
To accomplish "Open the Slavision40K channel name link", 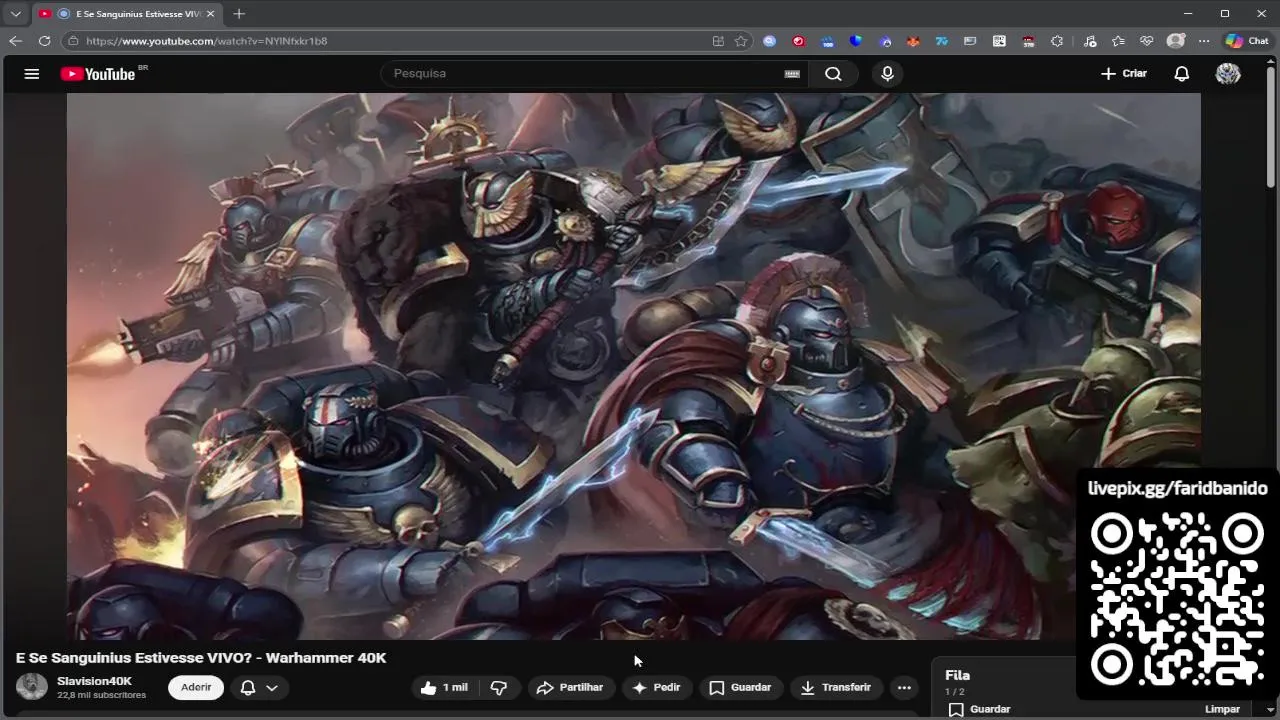I will (x=94, y=681).
